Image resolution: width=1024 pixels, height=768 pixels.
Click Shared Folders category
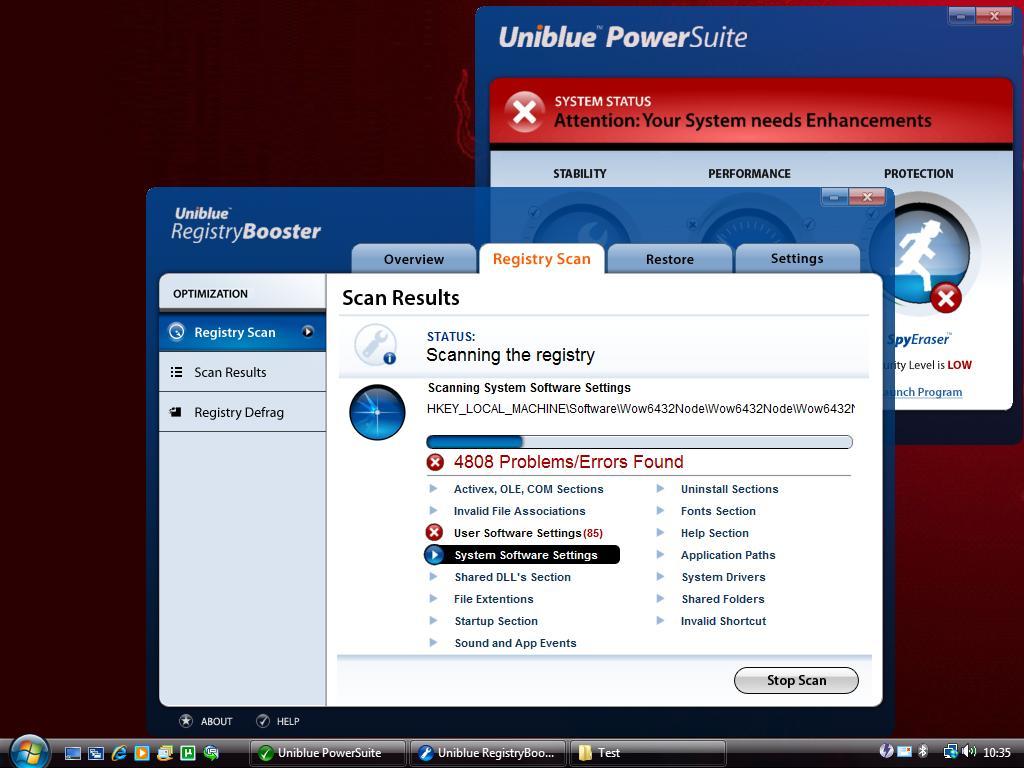tap(723, 599)
